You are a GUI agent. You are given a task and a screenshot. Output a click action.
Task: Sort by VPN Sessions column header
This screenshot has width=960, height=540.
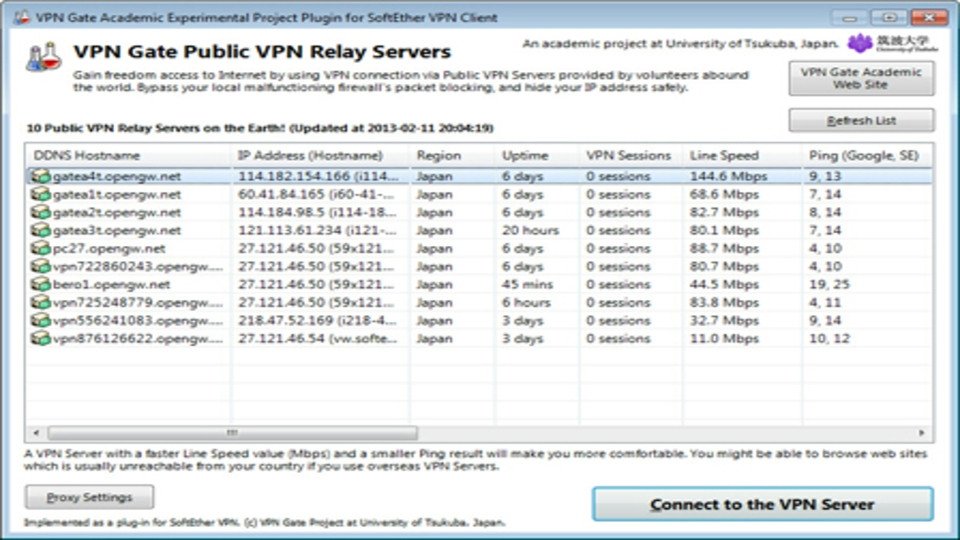coord(631,156)
